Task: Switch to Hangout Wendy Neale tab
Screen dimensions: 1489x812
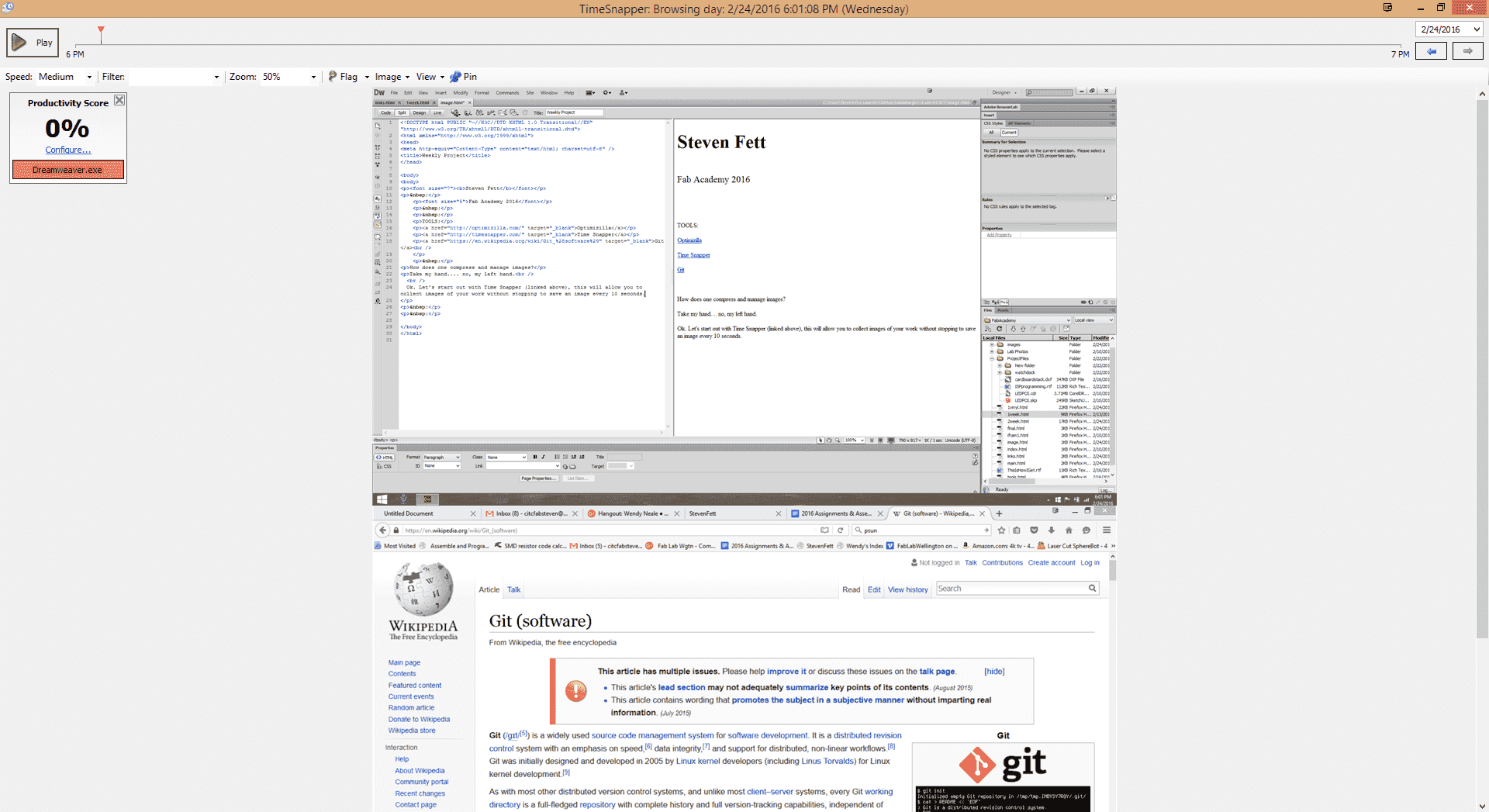Action: pos(633,513)
